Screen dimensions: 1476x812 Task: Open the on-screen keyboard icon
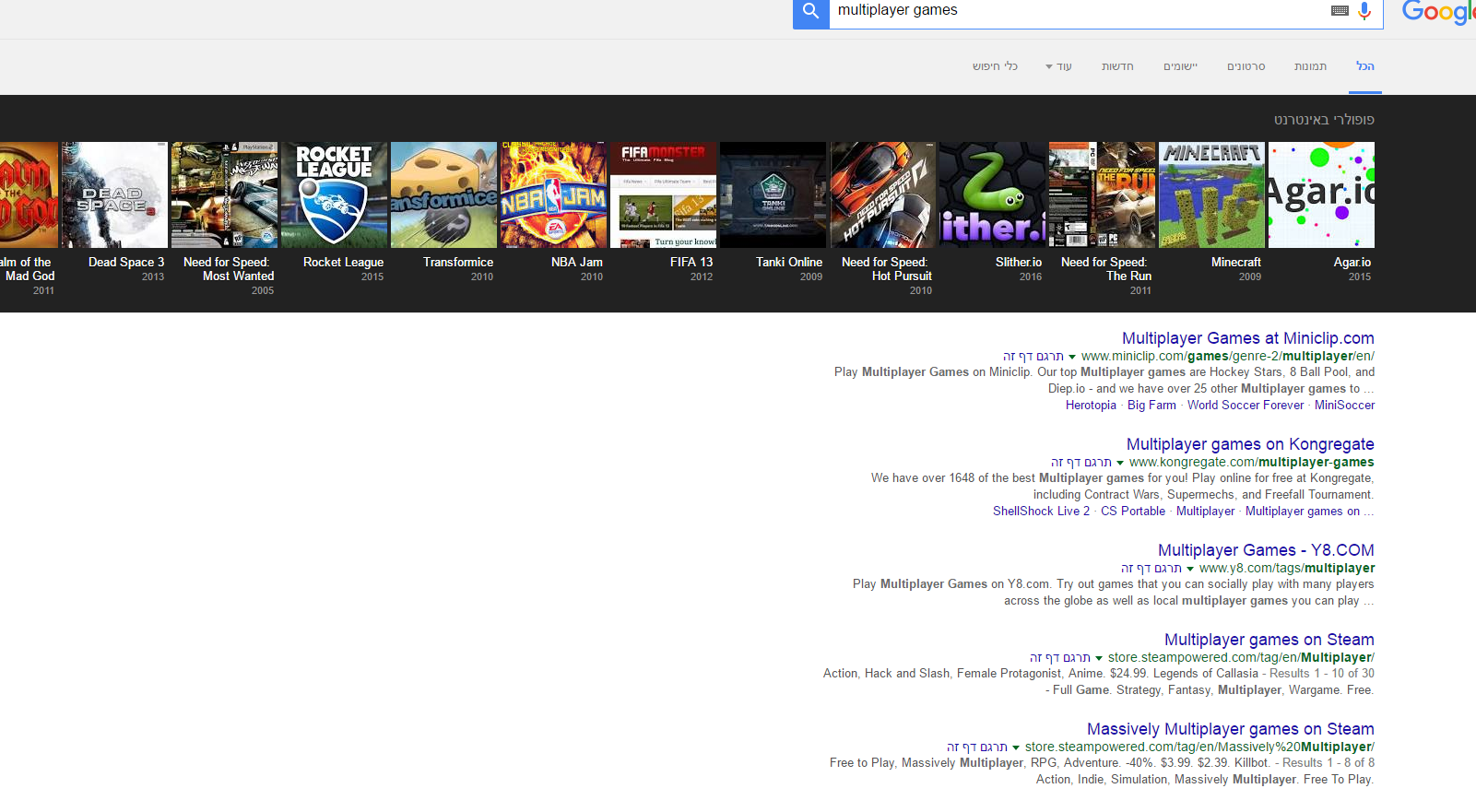click(x=1340, y=11)
